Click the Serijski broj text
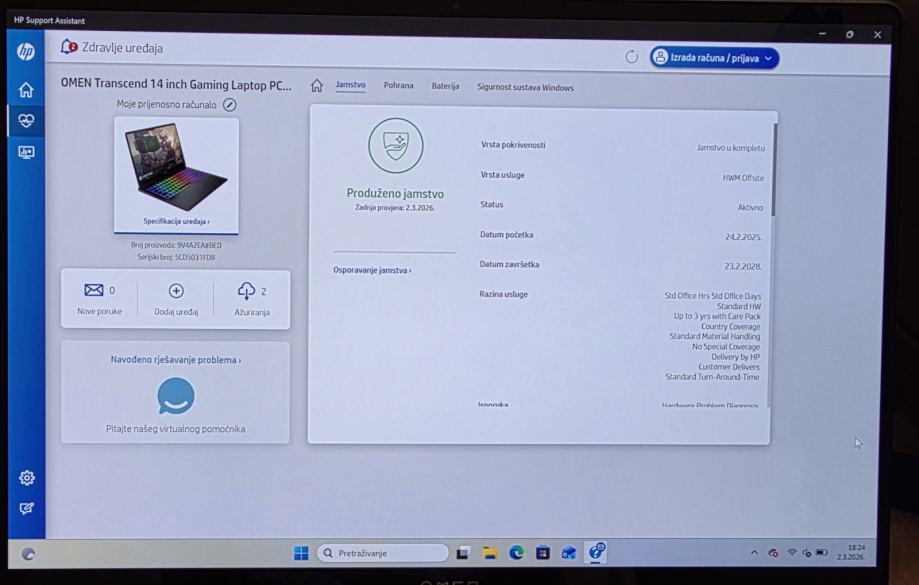This screenshot has height=585, width=919. [176, 257]
